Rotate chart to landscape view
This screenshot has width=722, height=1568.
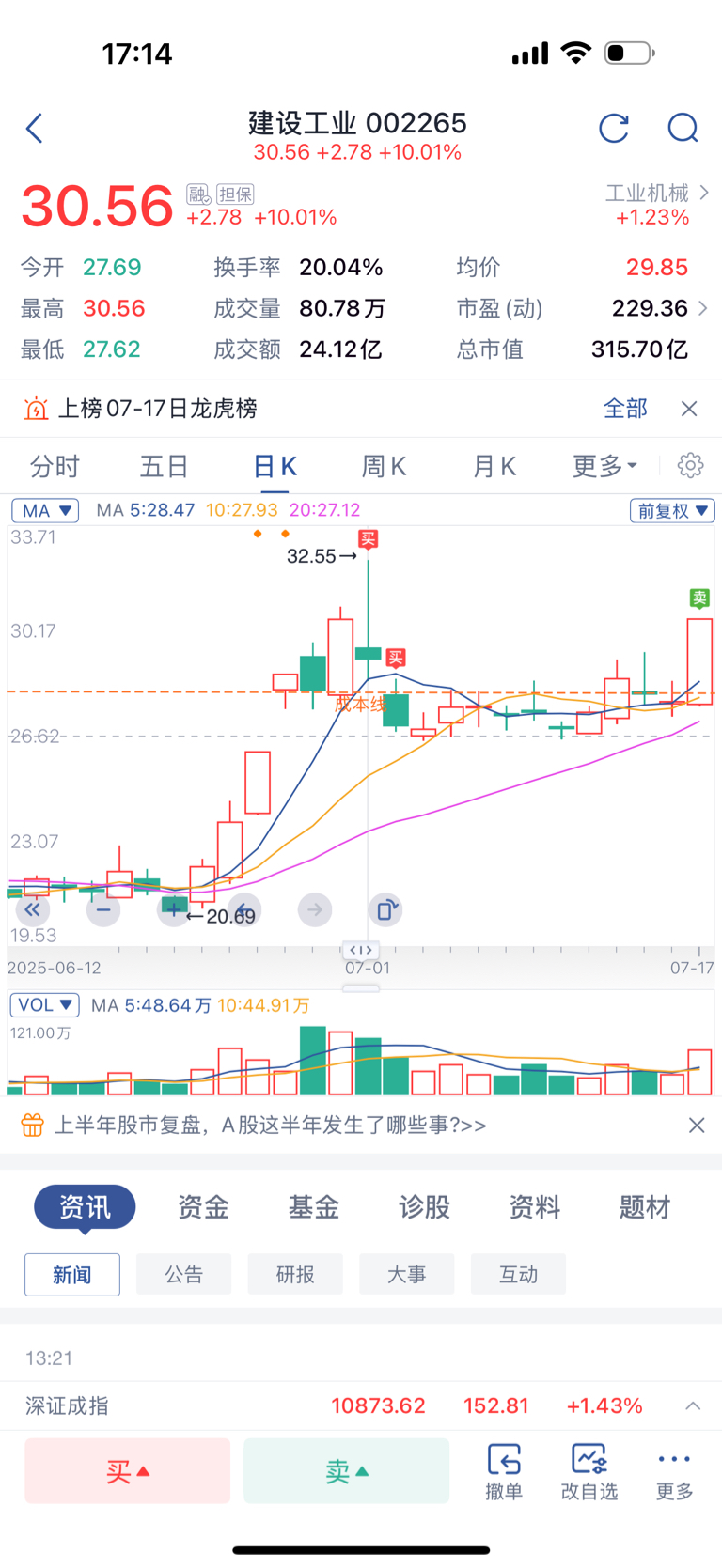385,909
